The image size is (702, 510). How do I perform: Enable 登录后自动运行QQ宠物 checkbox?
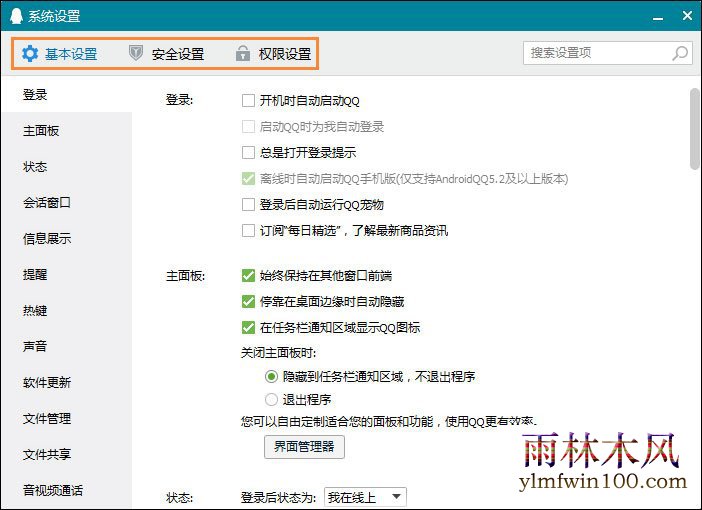pyautogui.click(x=248, y=205)
